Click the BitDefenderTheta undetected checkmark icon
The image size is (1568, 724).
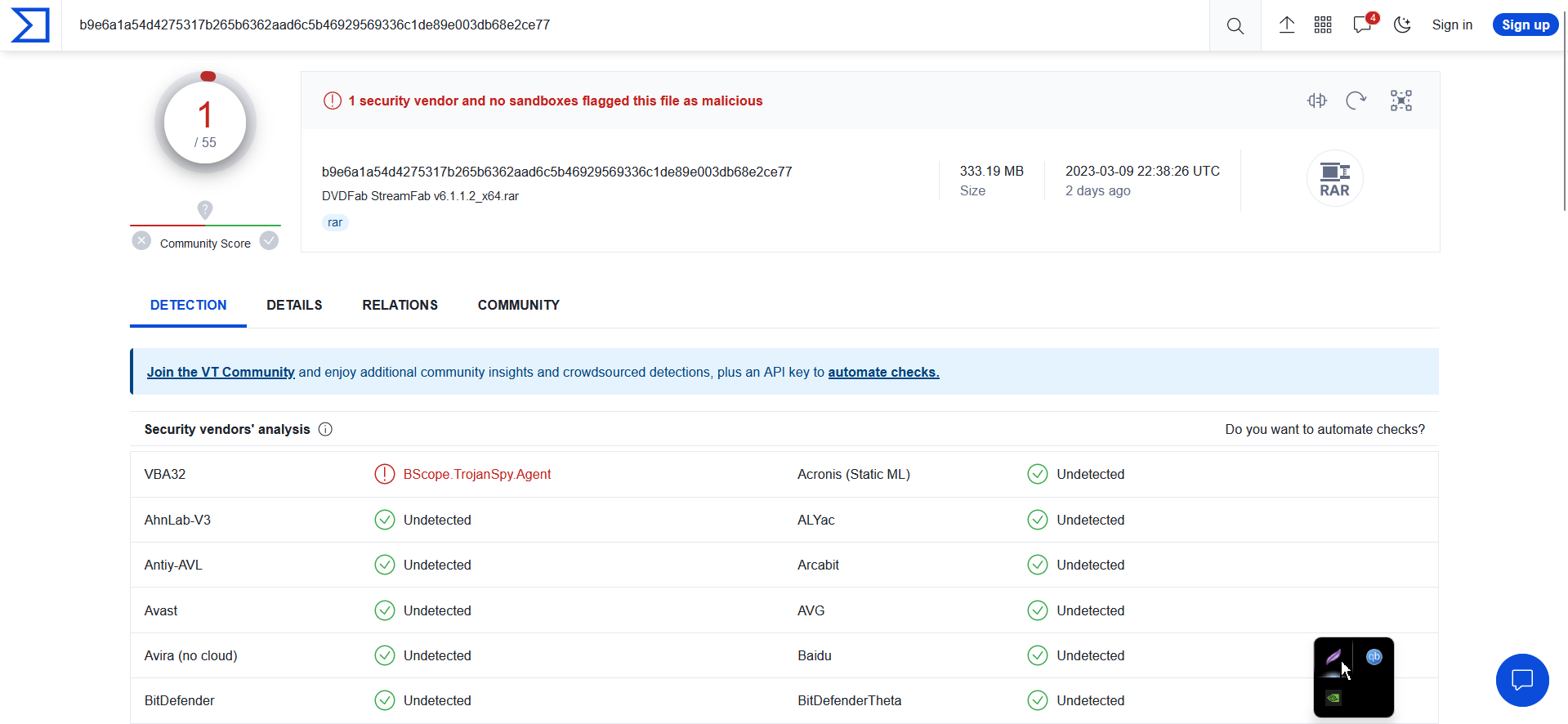(x=1038, y=700)
